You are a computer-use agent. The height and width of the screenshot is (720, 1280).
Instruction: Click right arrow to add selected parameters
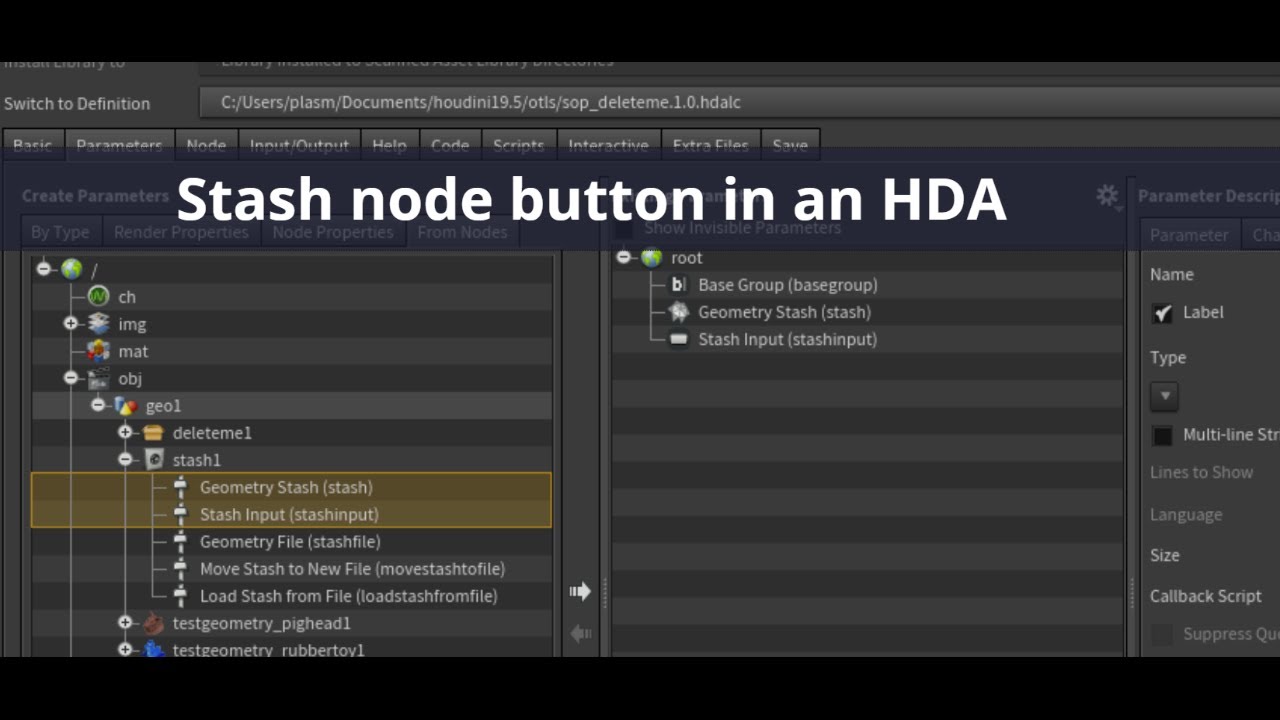(x=580, y=591)
